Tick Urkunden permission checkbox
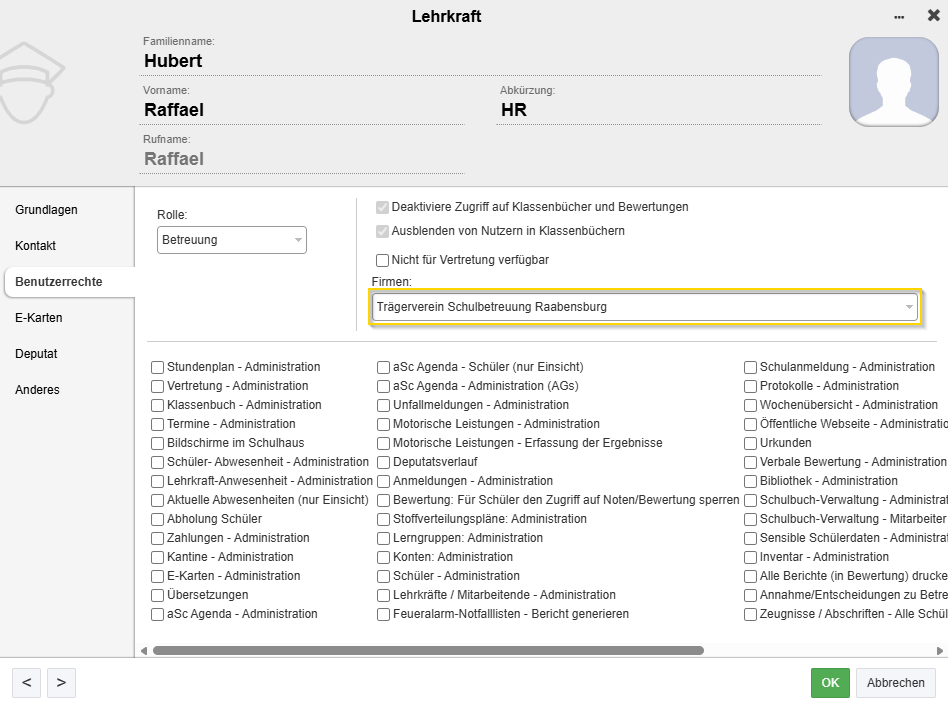Image resolution: width=948 pixels, height=706 pixels. (750, 443)
